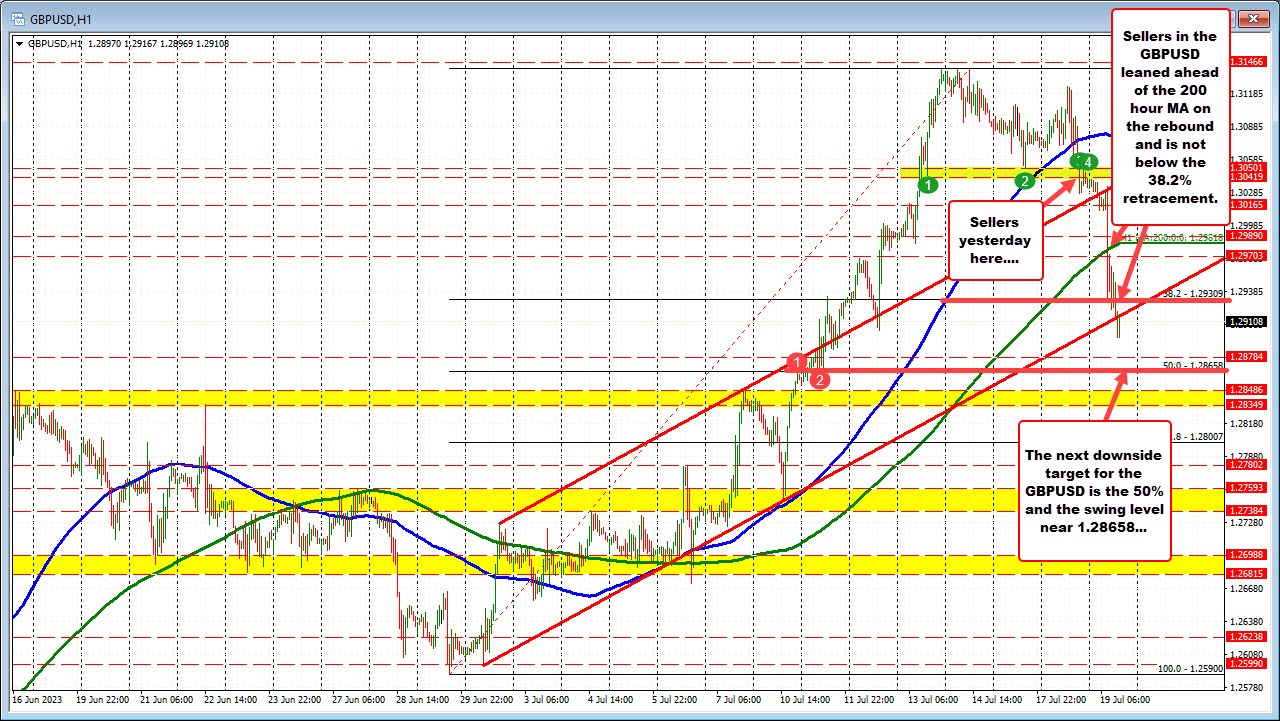Click the 17 Jul 22:00 time label

click(x=1063, y=700)
